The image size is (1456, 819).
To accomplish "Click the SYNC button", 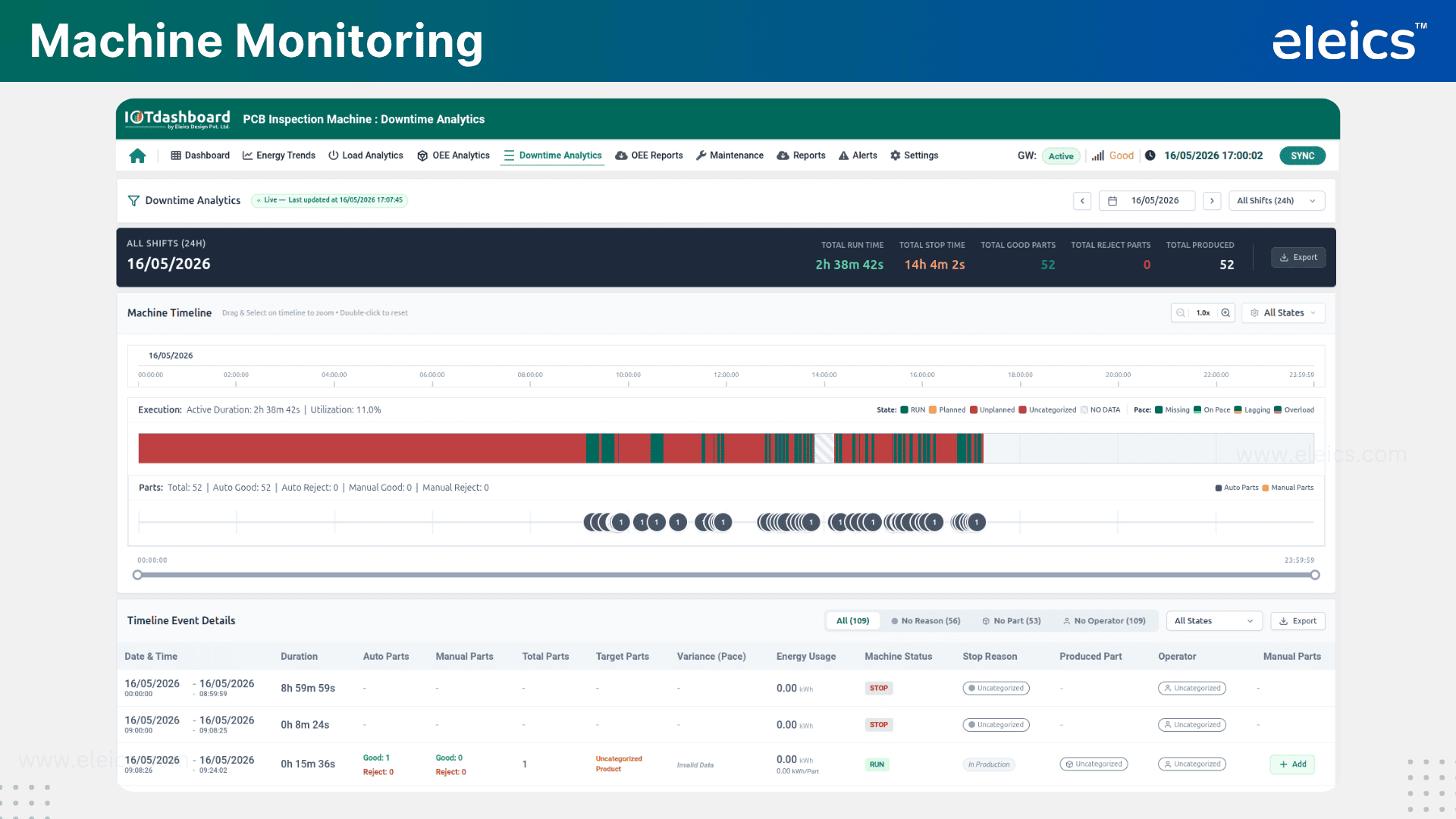I will click(x=1302, y=155).
